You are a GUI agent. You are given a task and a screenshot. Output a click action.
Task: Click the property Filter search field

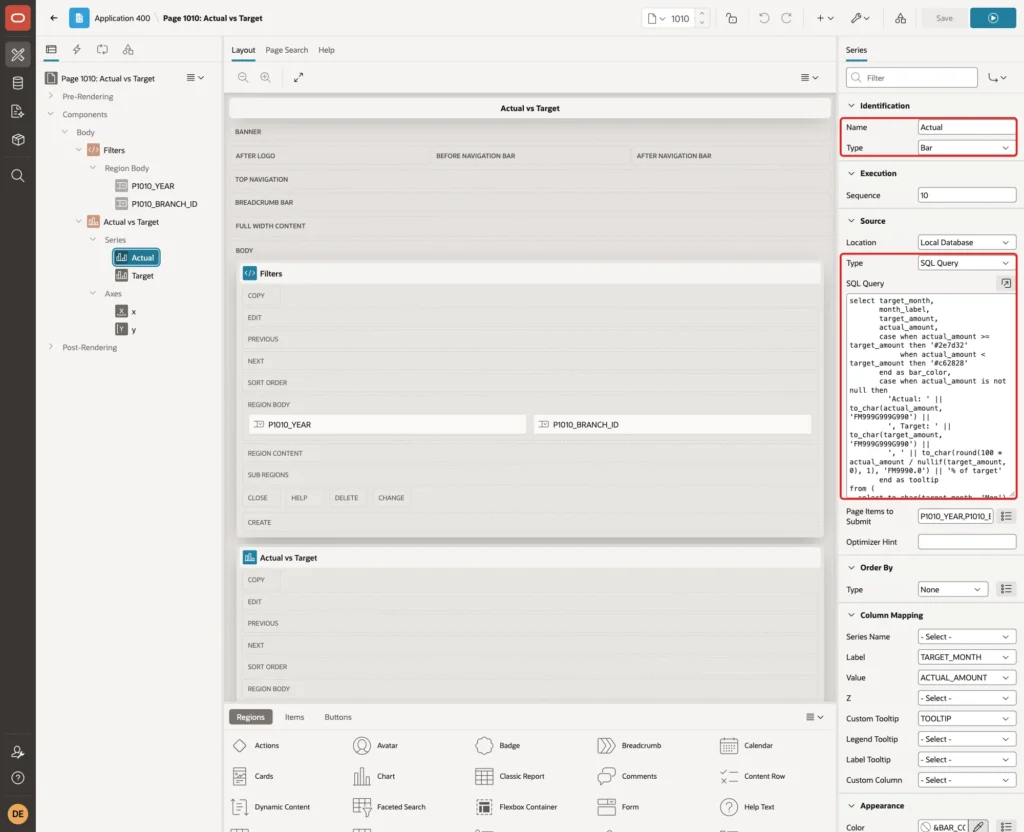pos(912,78)
